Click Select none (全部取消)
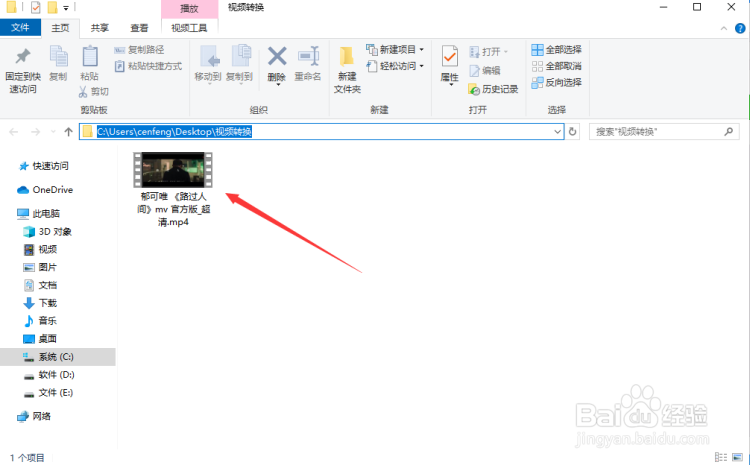This screenshot has width=750, height=465. click(557, 66)
